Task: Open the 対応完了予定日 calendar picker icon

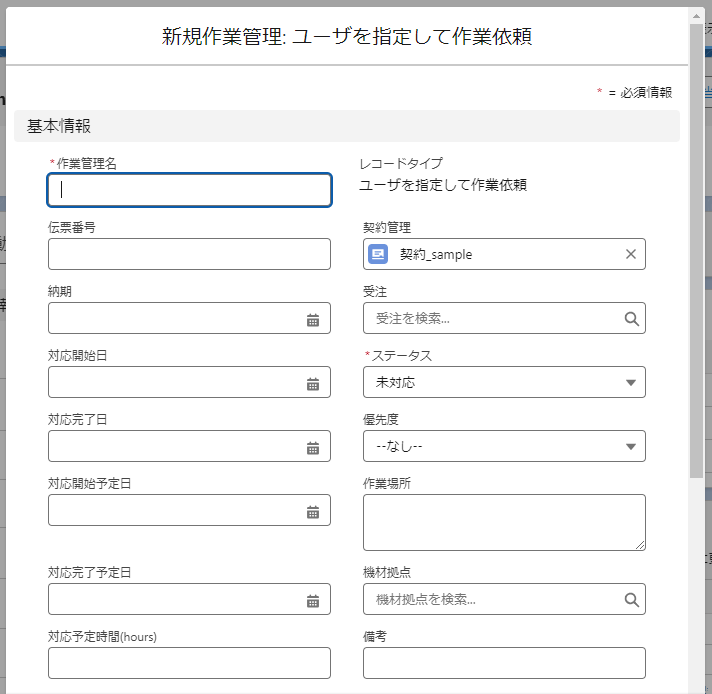Action: (x=312, y=600)
